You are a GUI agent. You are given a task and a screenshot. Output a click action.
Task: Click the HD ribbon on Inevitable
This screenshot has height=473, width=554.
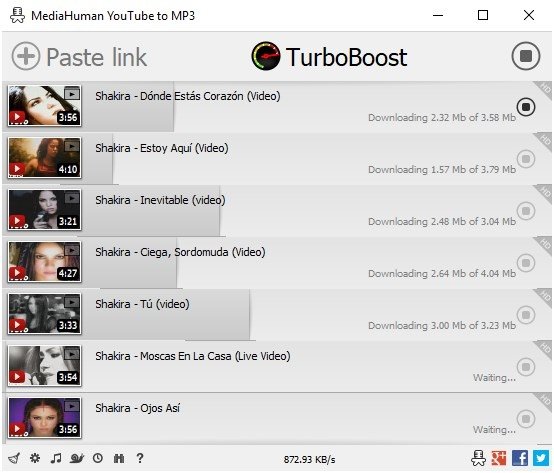[x=545, y=192]
